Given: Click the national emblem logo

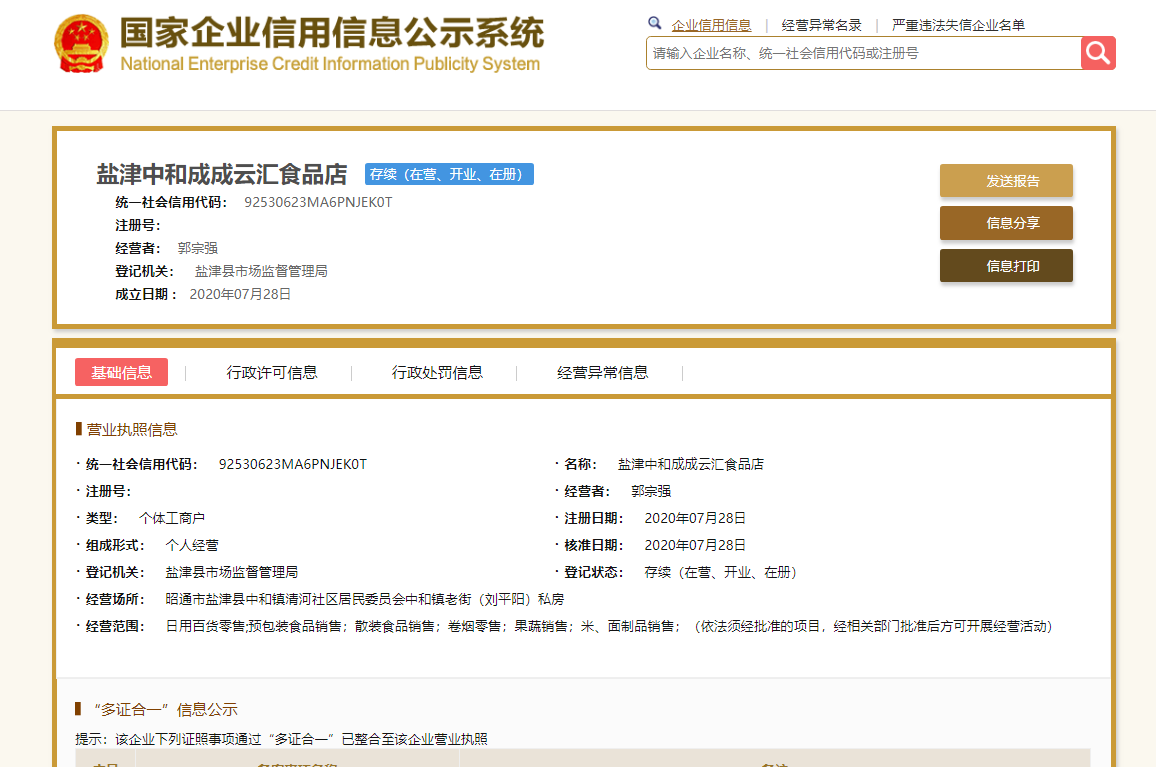Looking at the screenshot, I should pyautogui.click(x=81, y=44).
